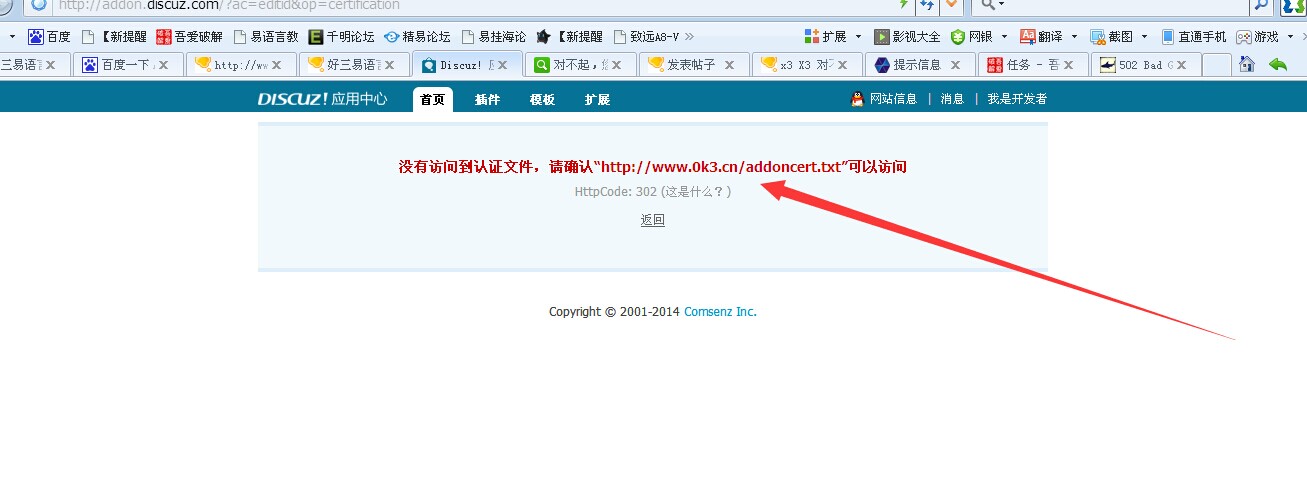Click the Discuz! 应用中心 logo
Image resolution: width=1307 pixels, height=492 pixels.
(322, 99)
